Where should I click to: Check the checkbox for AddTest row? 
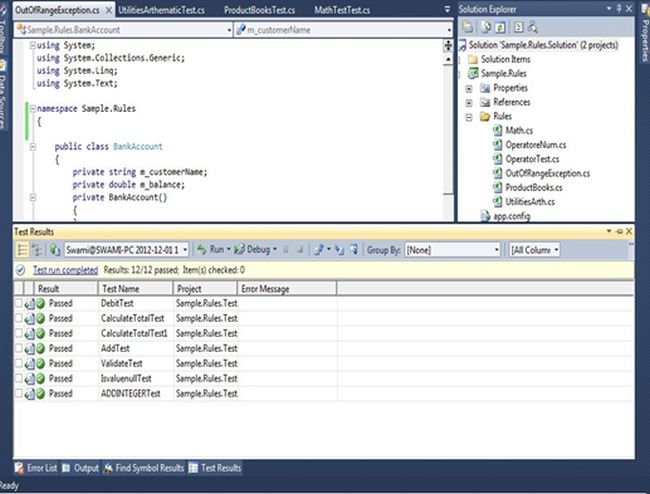point(19,349)
